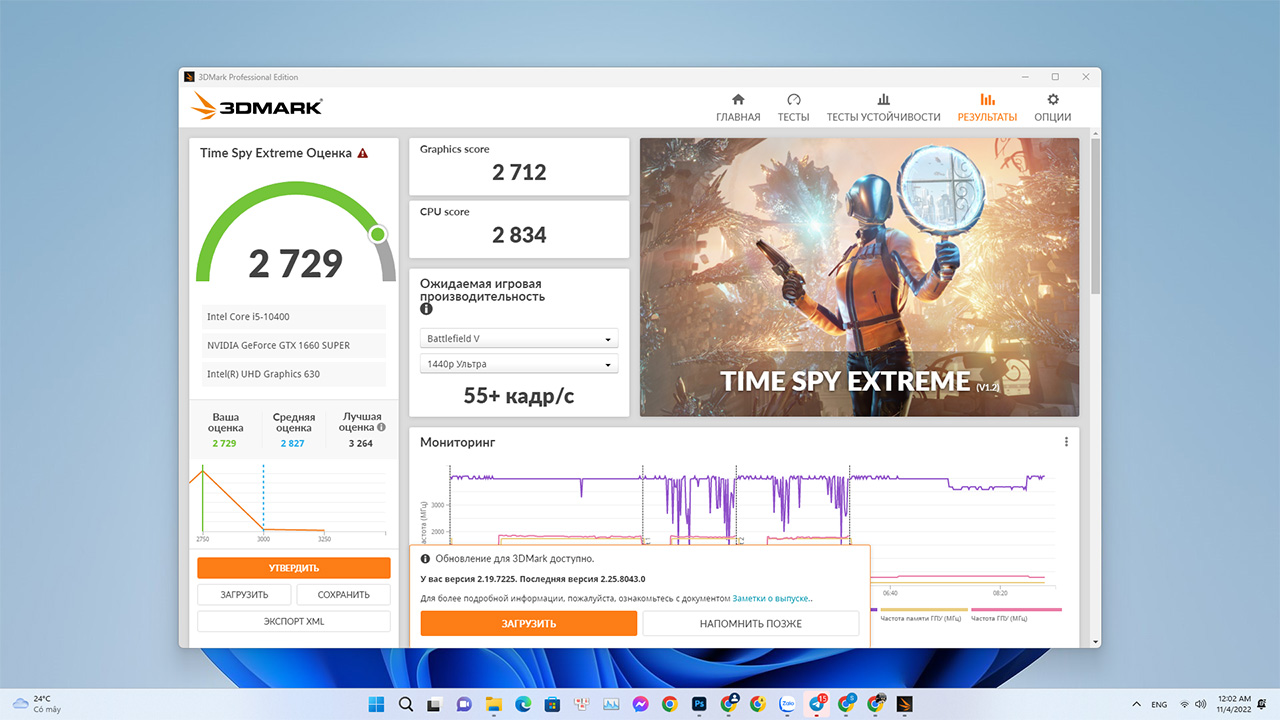
Task: Click the 3DMark logo in the header
Action: pyautogui.click(x=257, y=107)
